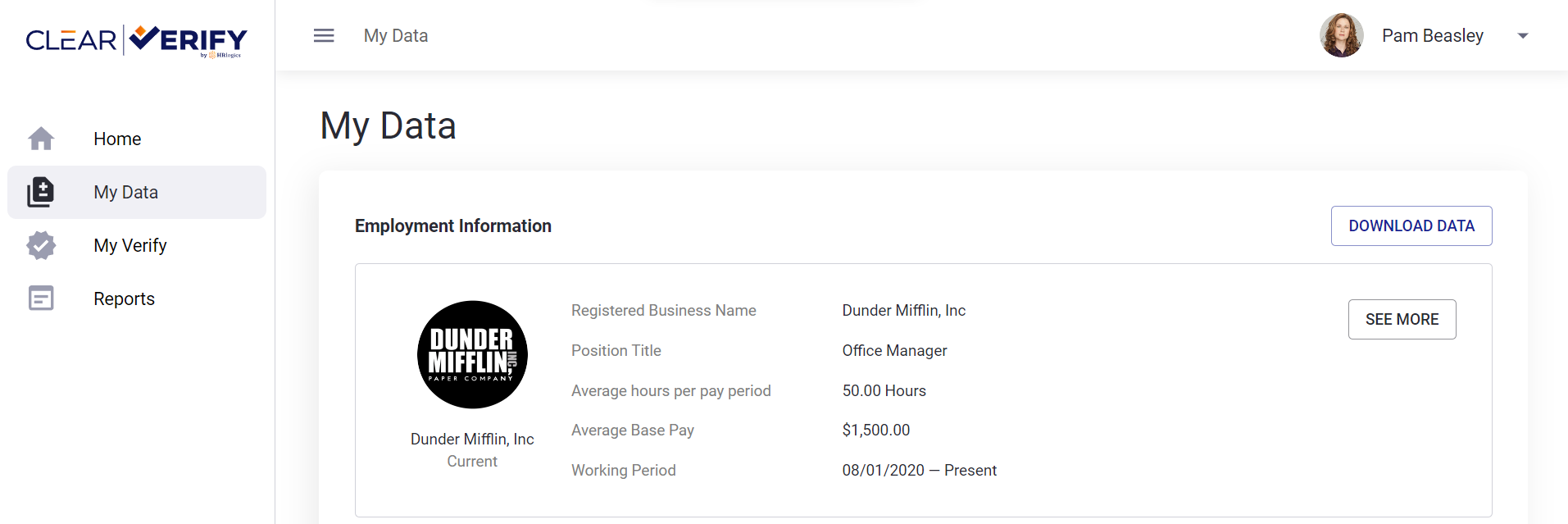Click the Working Period date value

click(920, 470)
